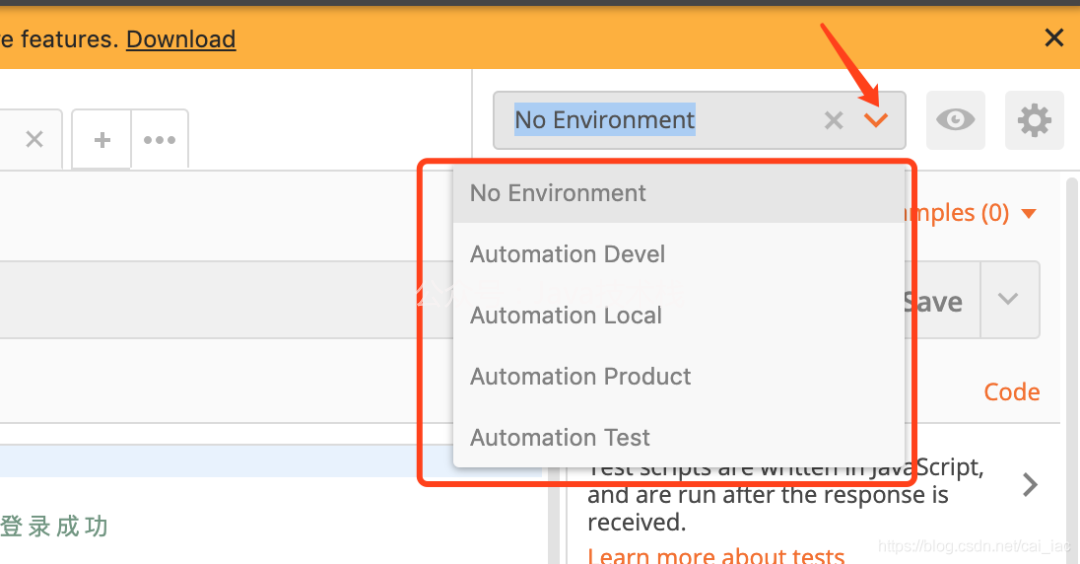This screenshot has height=564, width=1080.
Task: Open the Code snippet link
Action: click(x=1011, y=392)
